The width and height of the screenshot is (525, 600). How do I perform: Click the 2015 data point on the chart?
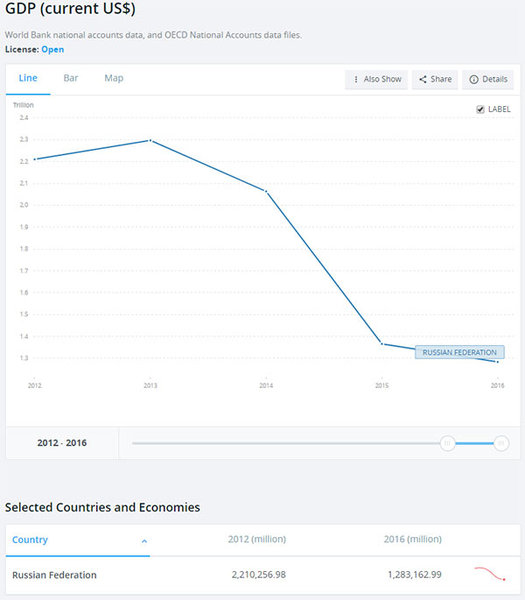382,344
